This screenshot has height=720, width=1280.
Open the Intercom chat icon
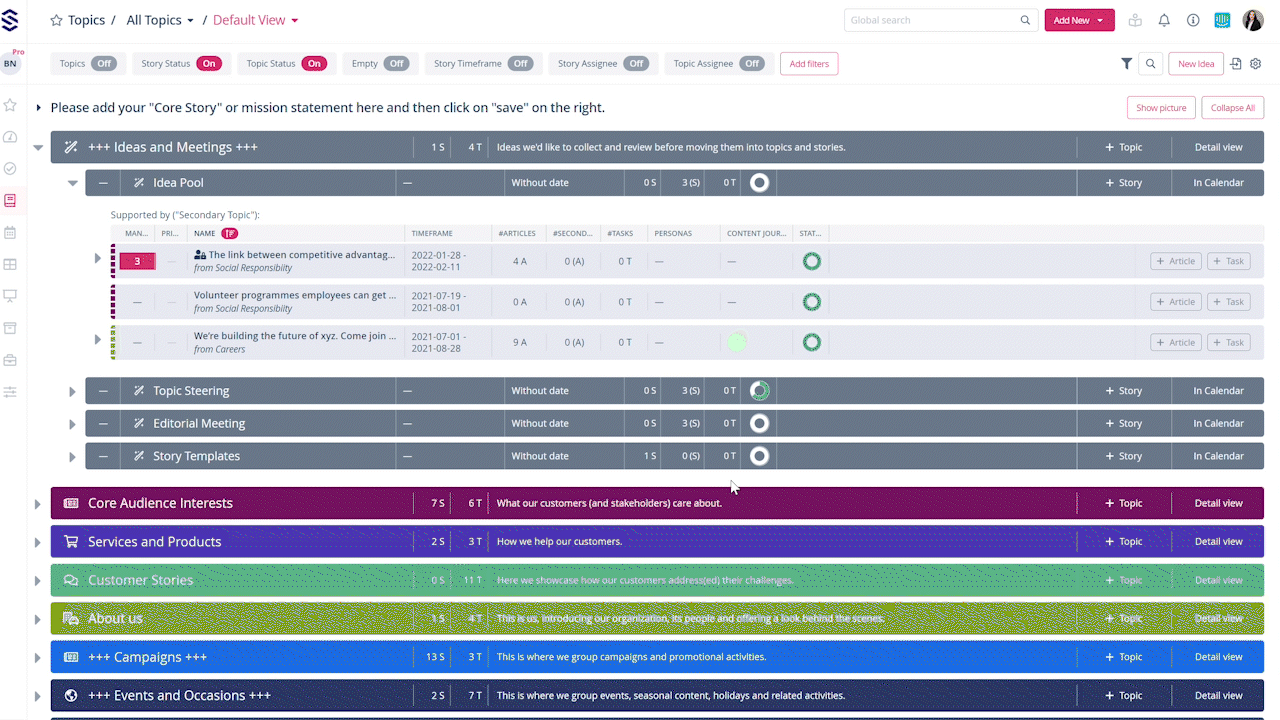[x=1222, y=20]
